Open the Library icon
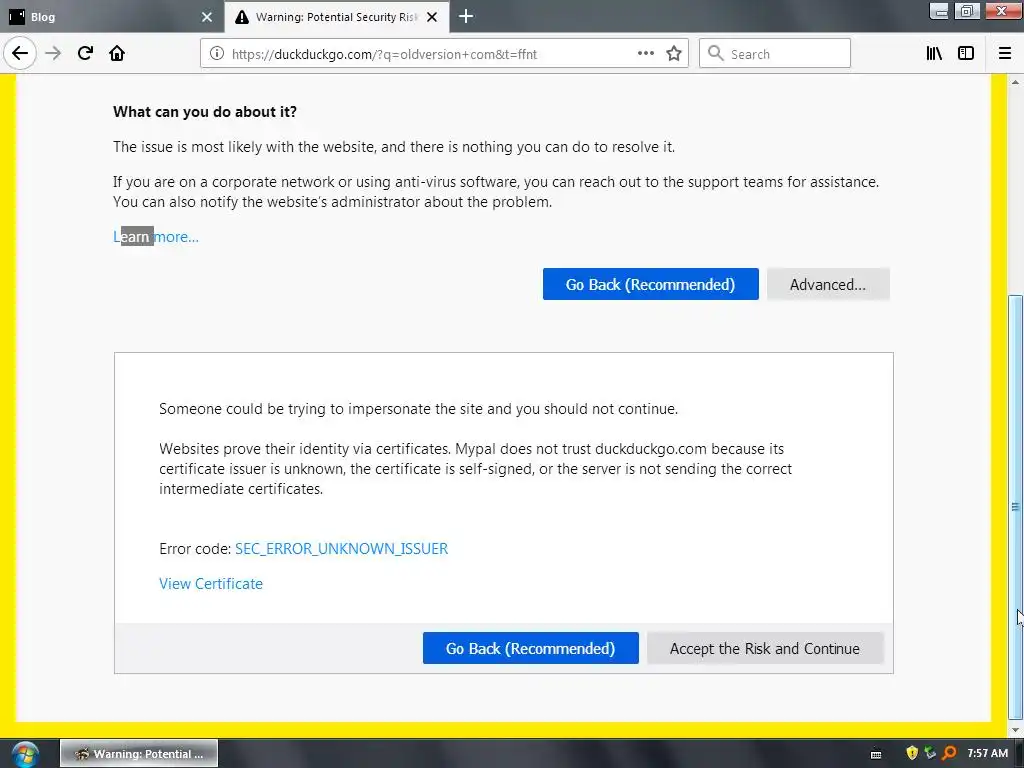This screenshot has height=768, width=1024. point(934,54)
